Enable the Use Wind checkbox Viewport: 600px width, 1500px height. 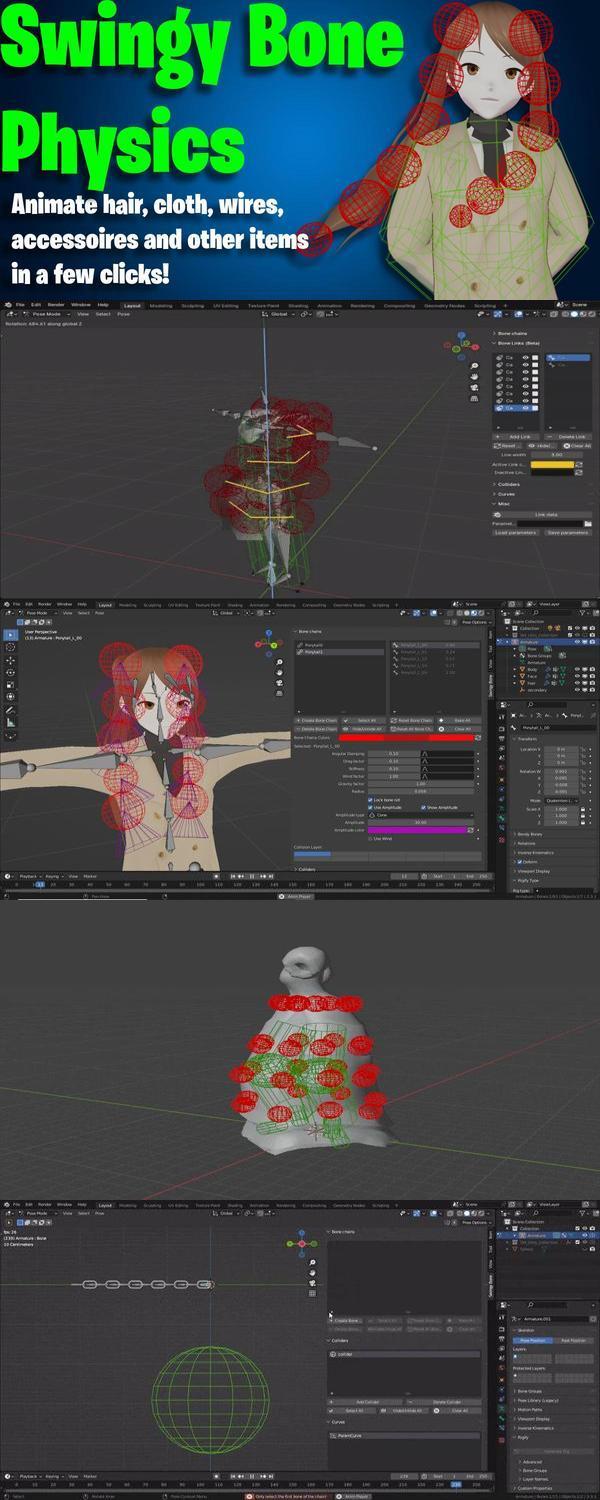[371, 838]
